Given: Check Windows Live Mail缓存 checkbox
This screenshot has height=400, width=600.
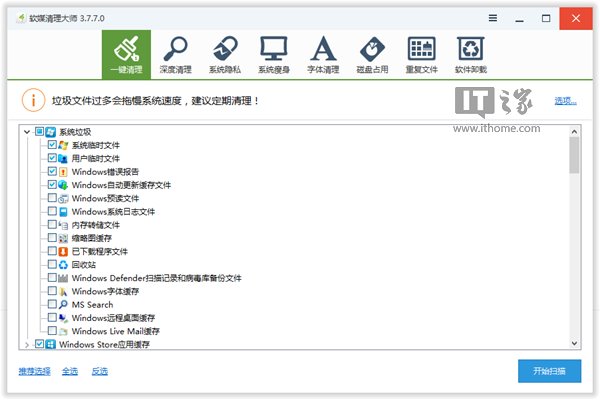Looking at the screenshot, I should (x=52, y=331).
